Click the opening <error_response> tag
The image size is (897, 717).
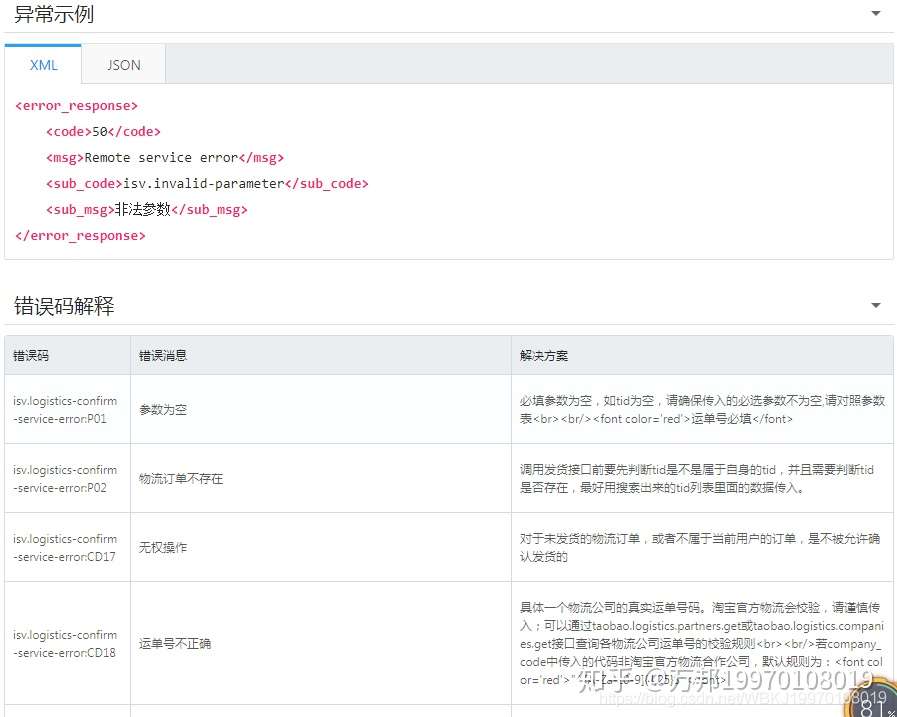click(x=76, y=106)
